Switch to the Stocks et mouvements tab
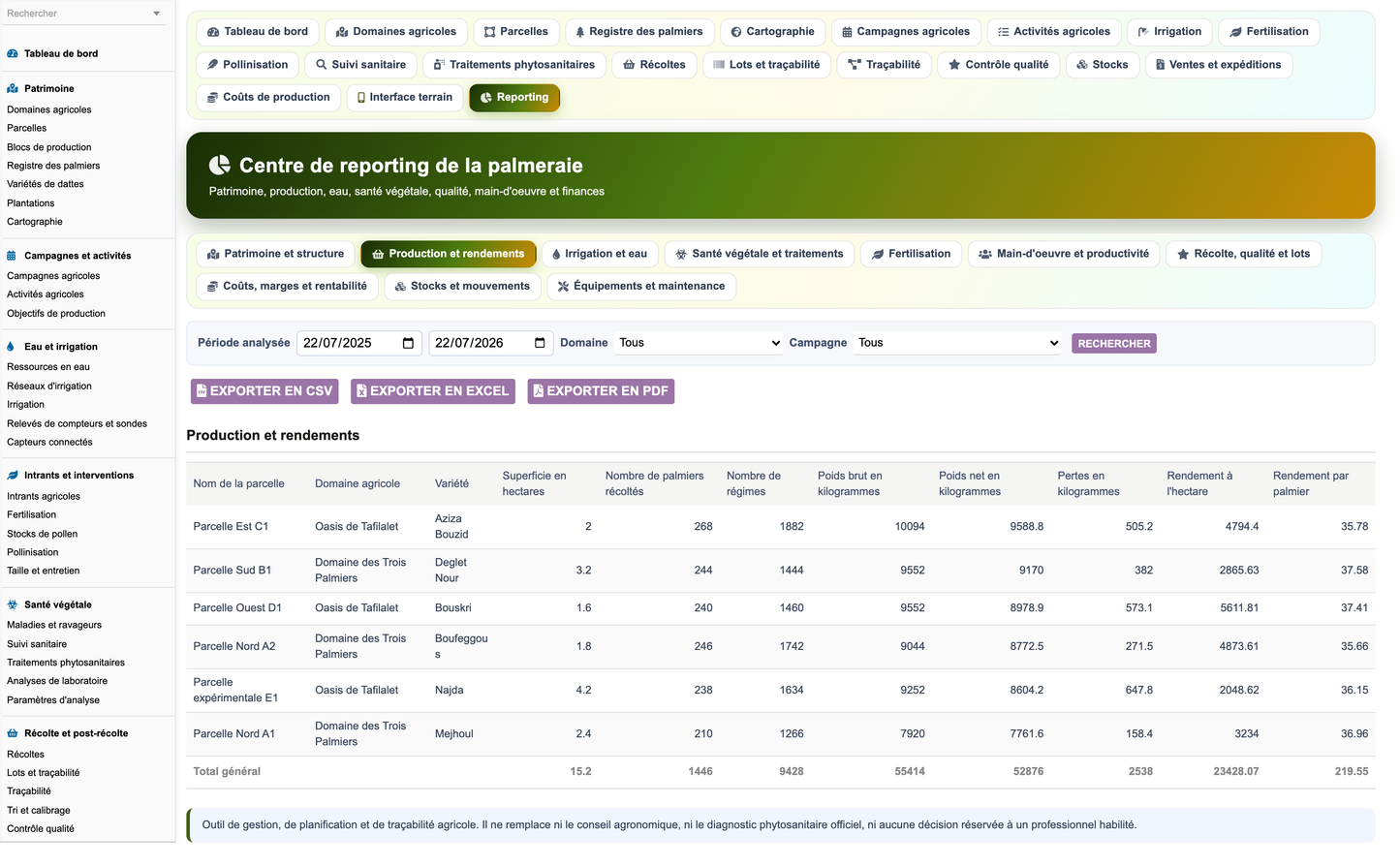The height and width of the screenshot is (866, 1400). pyautogui.click(x=463, y=287)
